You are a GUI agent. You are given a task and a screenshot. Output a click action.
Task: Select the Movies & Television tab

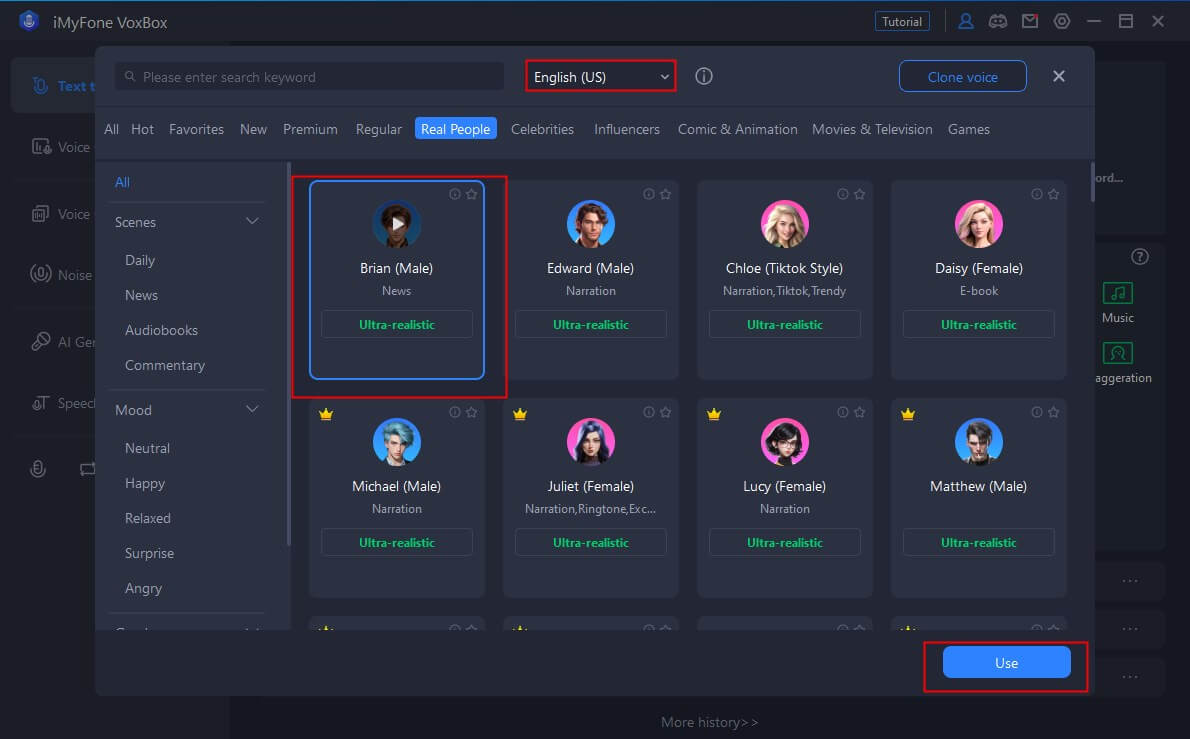(x=872, y=129)
